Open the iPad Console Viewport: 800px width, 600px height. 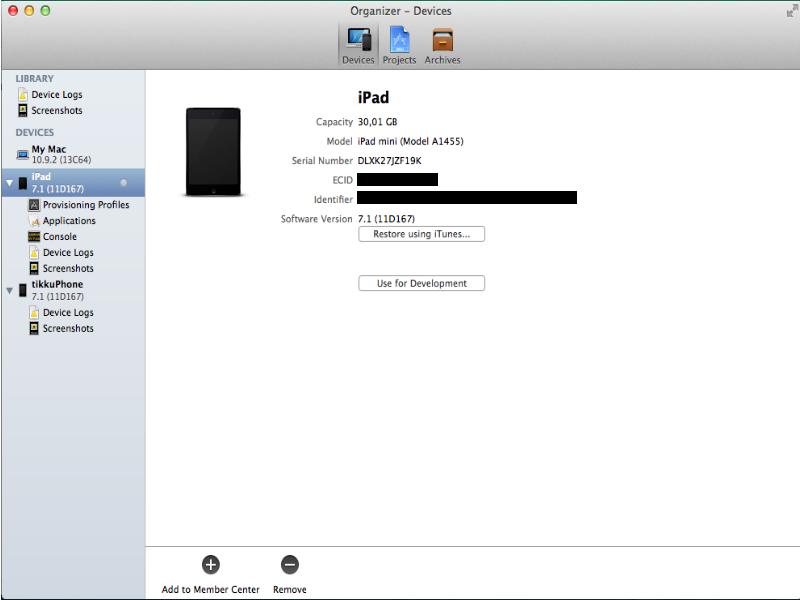[x=60, y=236]
